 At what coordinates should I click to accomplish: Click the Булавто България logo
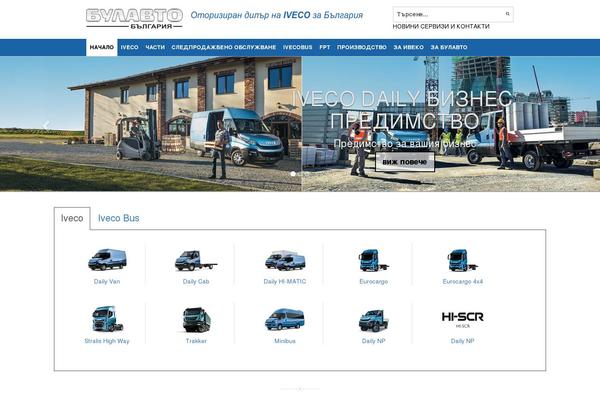134,19
